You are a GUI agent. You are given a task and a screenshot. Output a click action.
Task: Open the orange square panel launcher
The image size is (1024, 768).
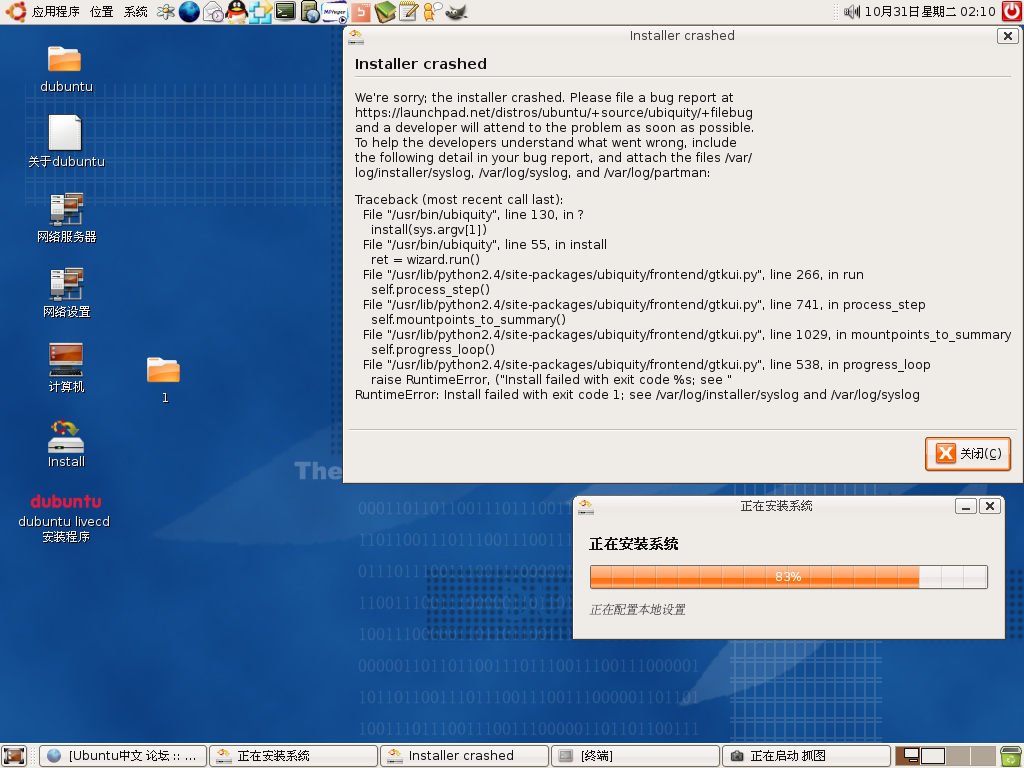click(360, 12)
